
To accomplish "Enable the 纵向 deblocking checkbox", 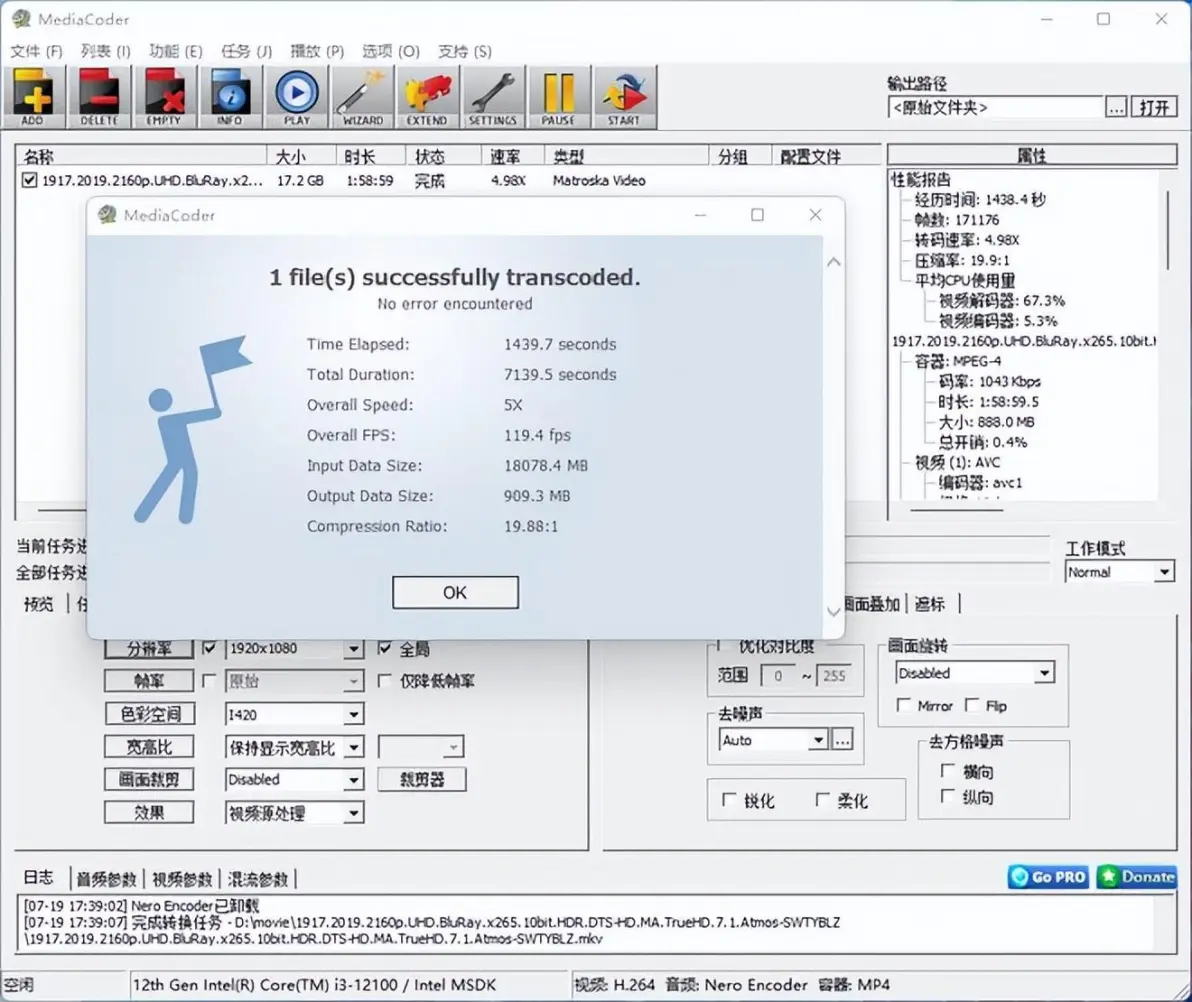I will click(x=947, y=796).
